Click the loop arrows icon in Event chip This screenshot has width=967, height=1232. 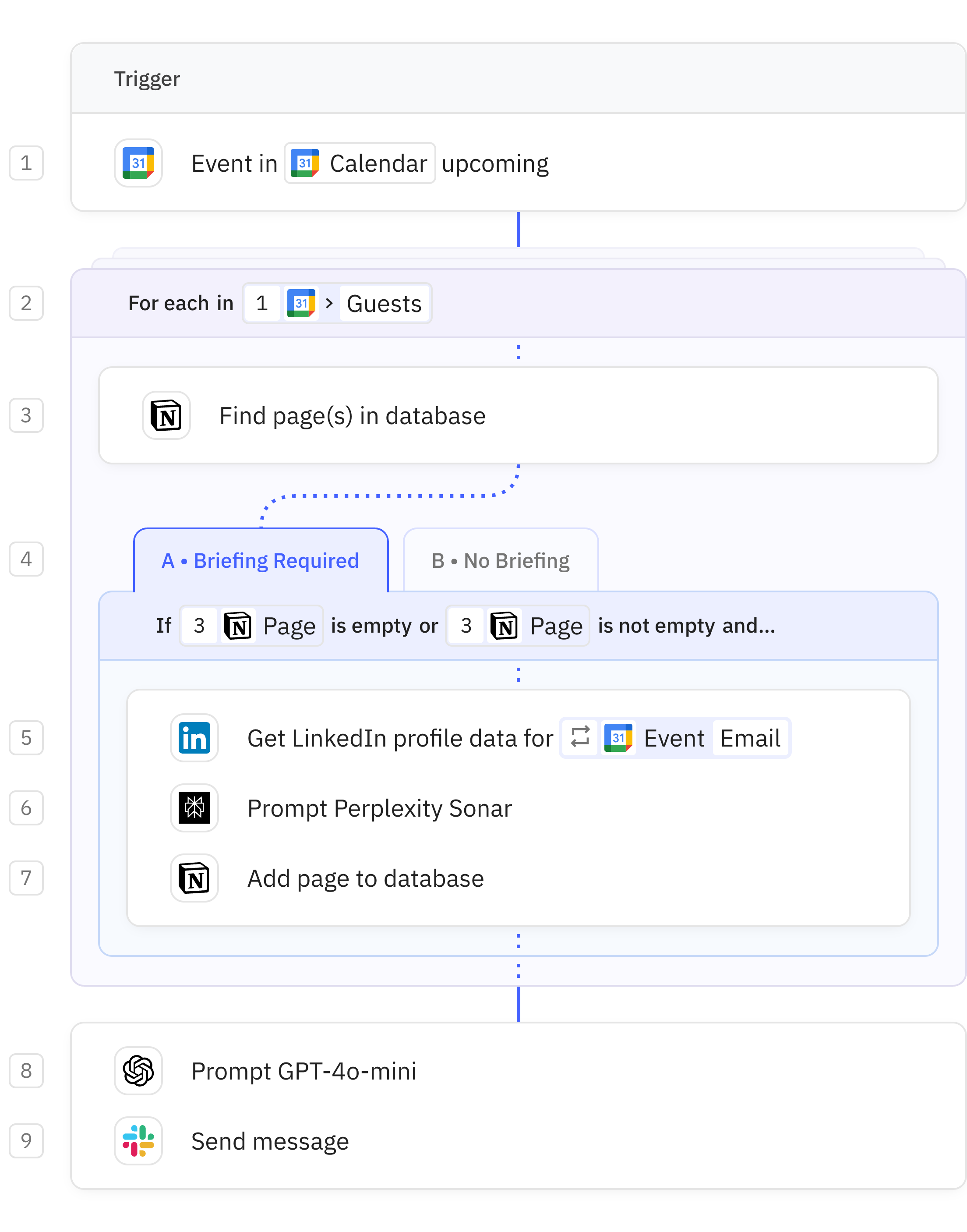pyautogui.click(x=580, y=737)
